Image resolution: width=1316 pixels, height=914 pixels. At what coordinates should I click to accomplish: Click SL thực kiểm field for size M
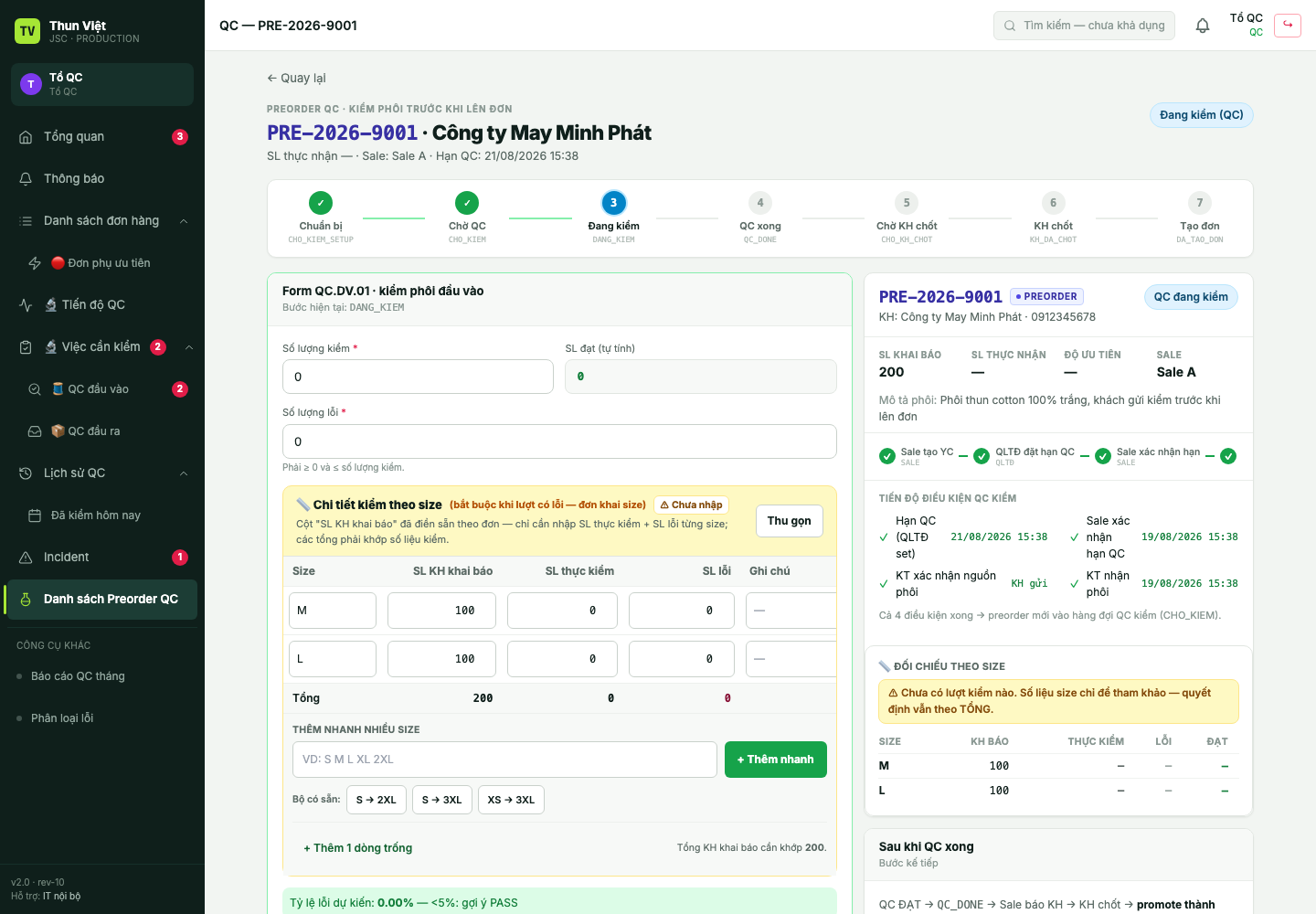pyautogui.click(x=562, y=611)
